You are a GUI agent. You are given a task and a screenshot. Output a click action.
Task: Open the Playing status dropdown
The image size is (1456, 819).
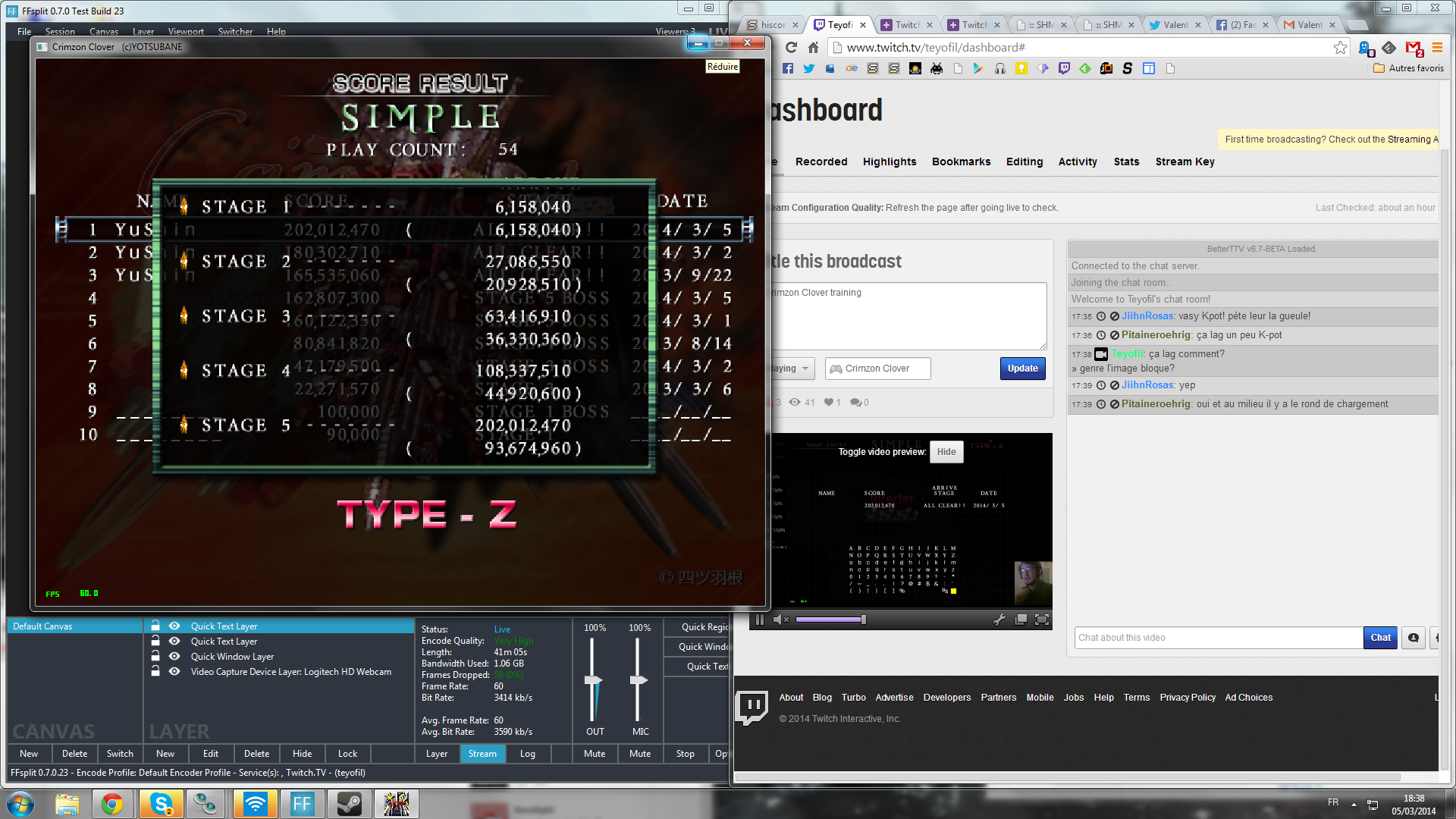pyautogui.click(x=792, y=369)
